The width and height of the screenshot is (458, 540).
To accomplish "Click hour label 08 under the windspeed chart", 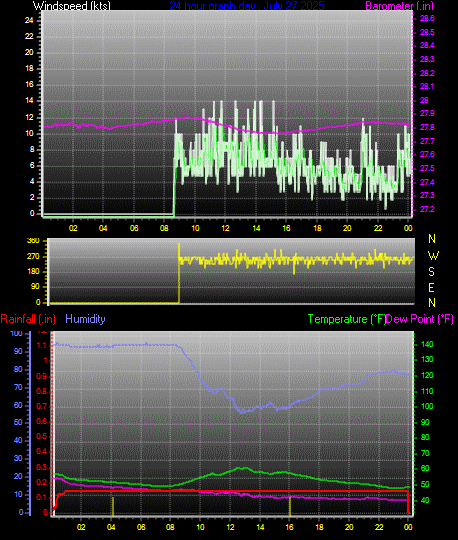I will pos(164,228).
